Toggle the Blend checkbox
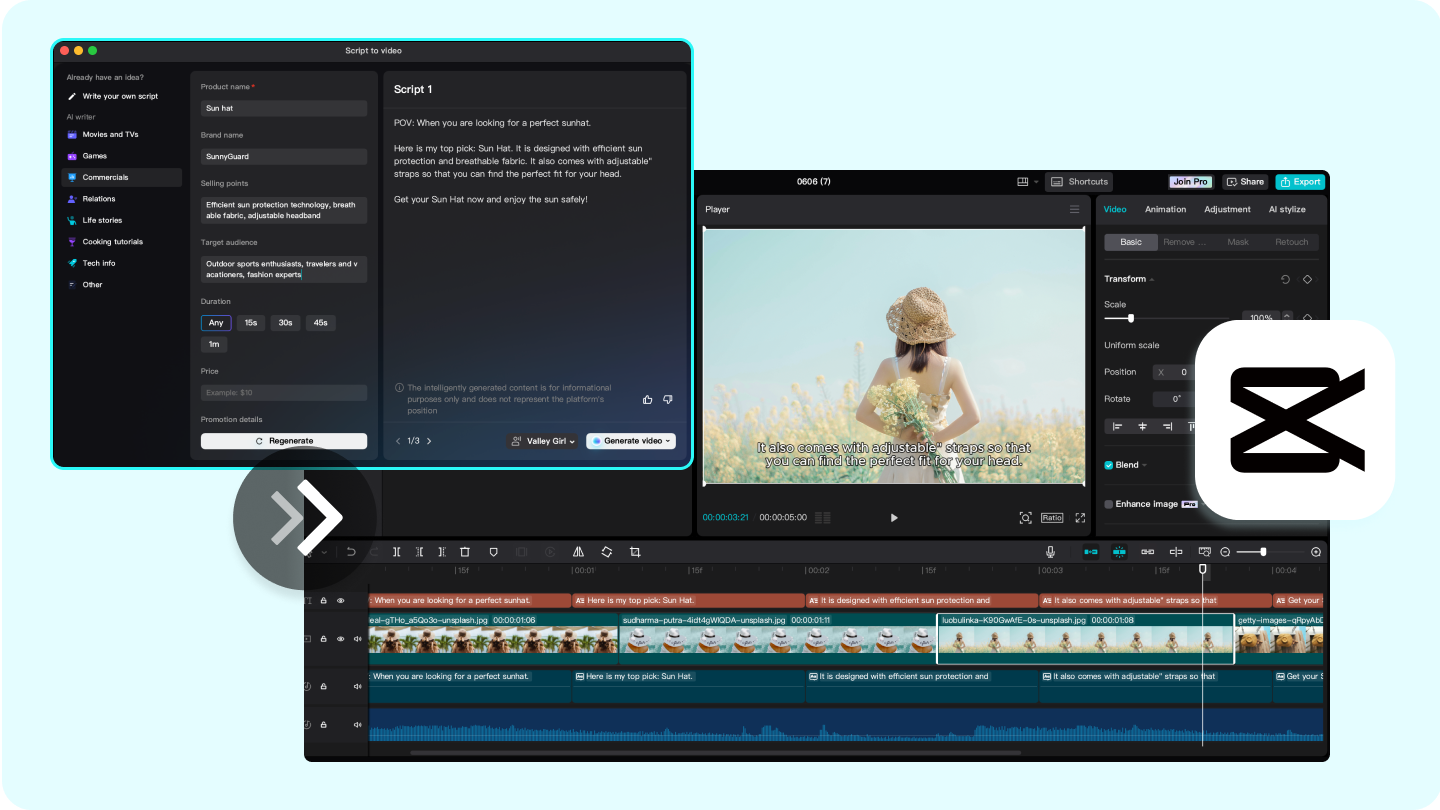 tap(1109, 465)
